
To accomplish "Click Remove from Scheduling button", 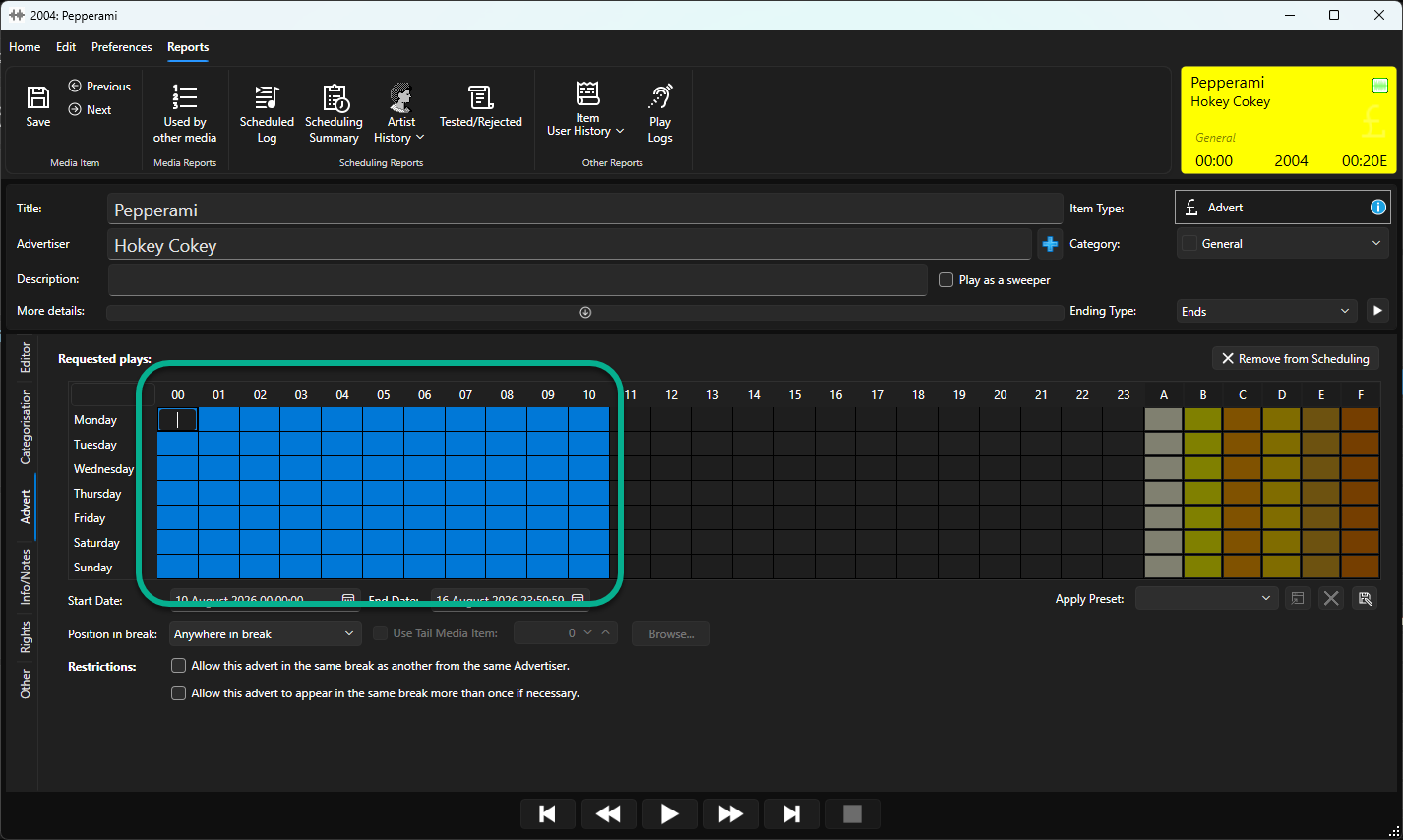I will click(x=1295, y=359).
